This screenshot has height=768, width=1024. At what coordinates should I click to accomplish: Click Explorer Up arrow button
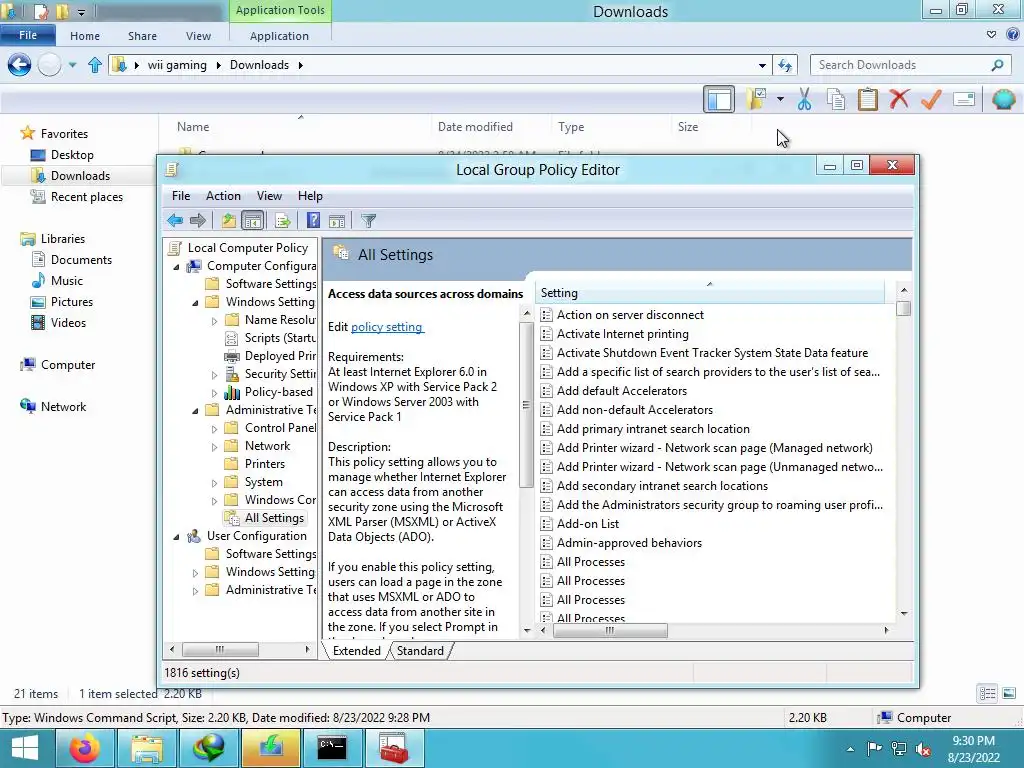[95, 65]
